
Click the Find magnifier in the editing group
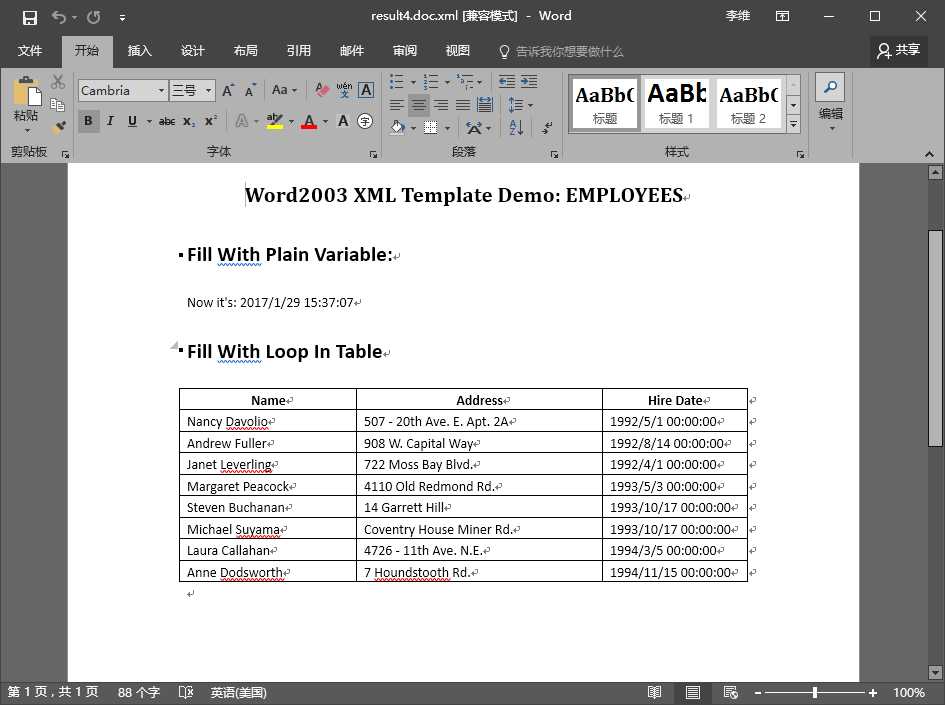[x=830, y=87]
